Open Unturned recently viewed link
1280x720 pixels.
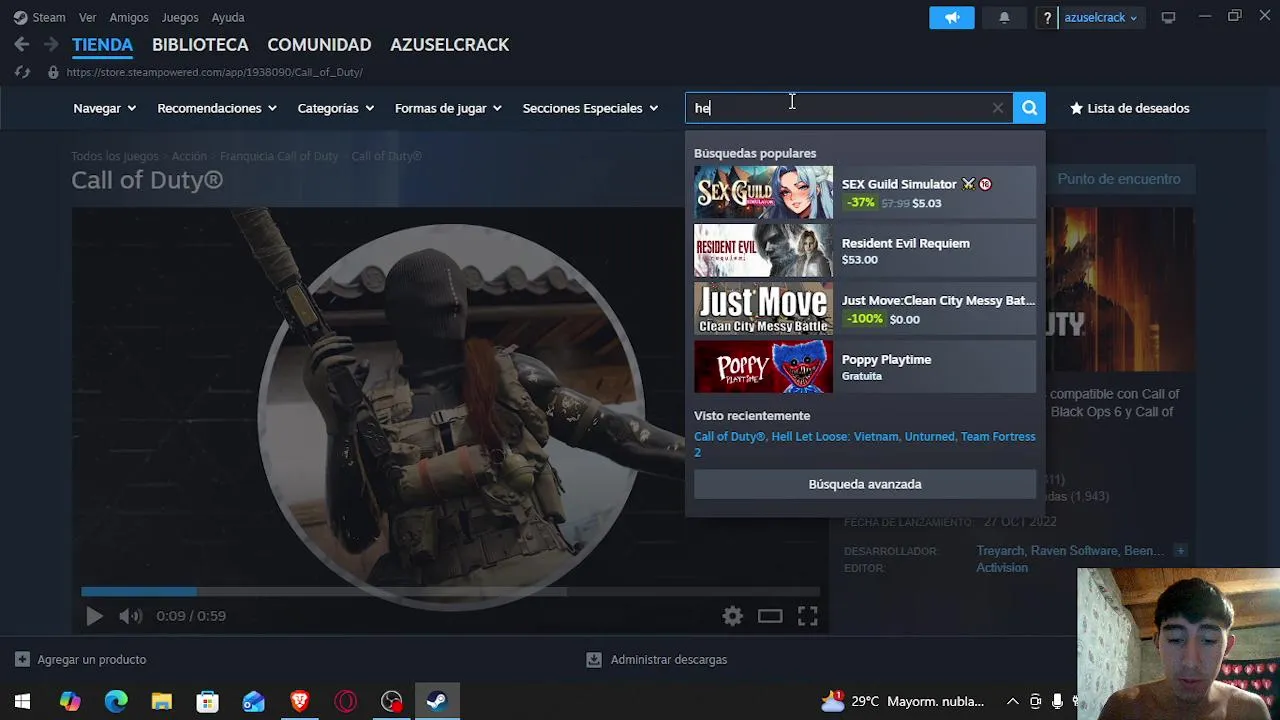[x=929, y=436]
